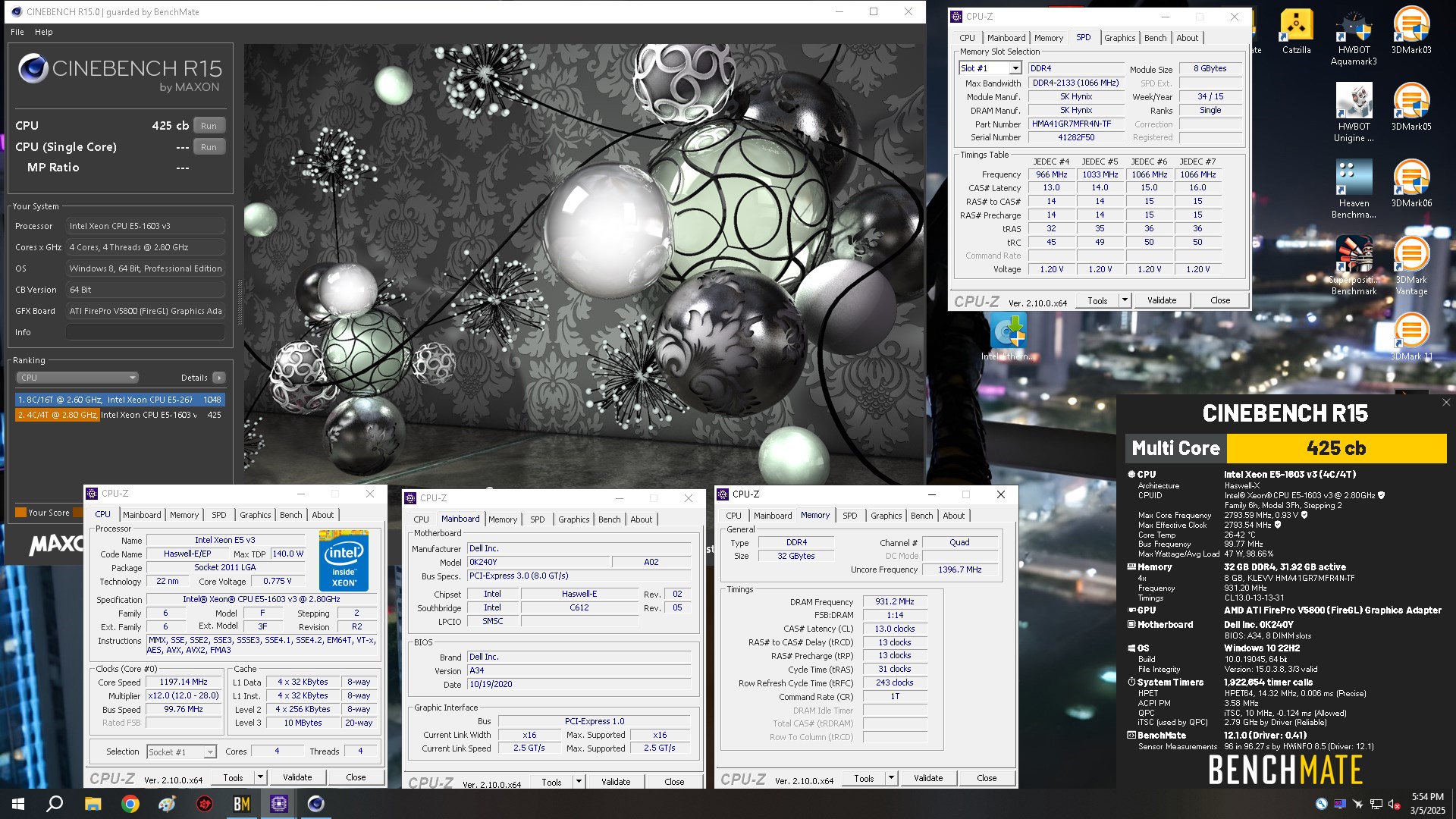Image resolution: width=1456 pixels, height=819 pixels.
Task: Launch Chrome from the taskbar
Action: pyautogui.click(x=130, y=804)
